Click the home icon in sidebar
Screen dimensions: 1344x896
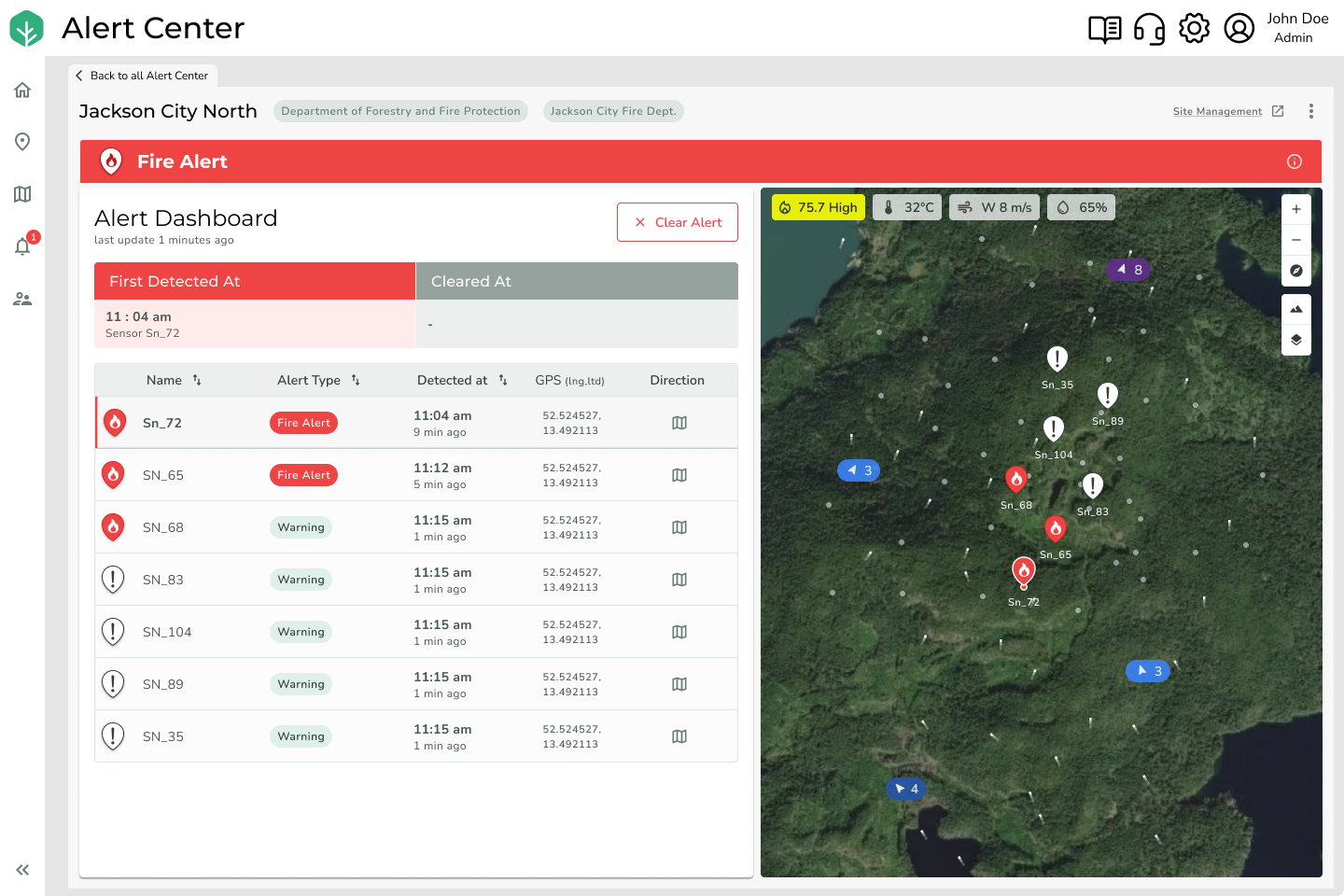point(22,90)
